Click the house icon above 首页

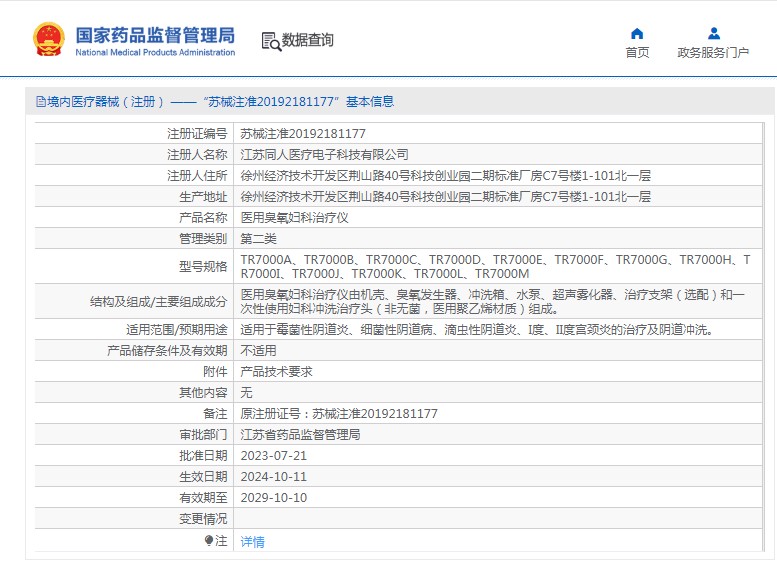(x=637, y=33)
